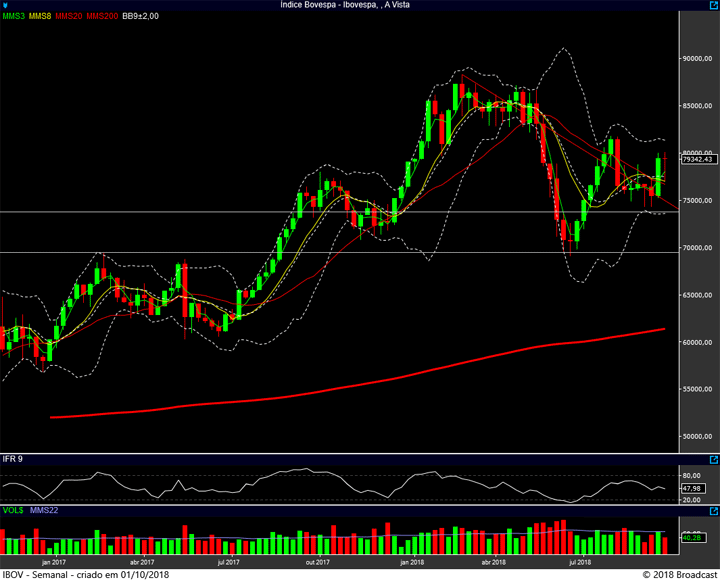The width and height of the screenshot is (720, 580).
Task: Select the MMS200 indicator label
Action: coord(102,16)
